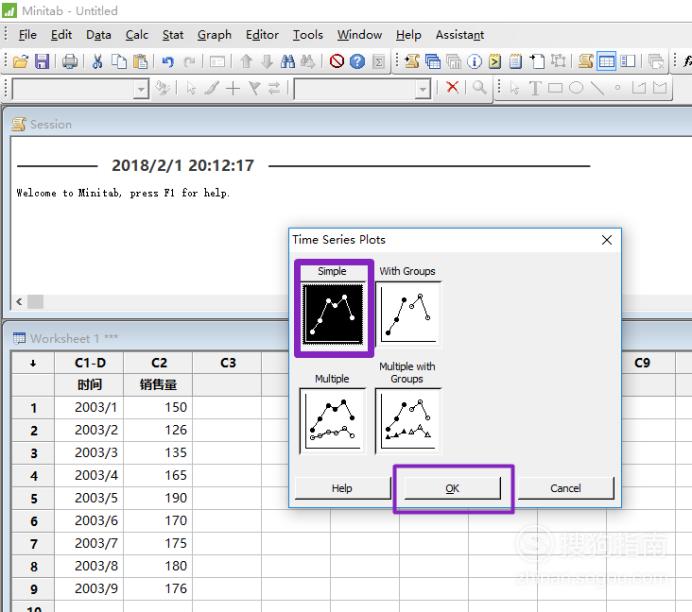This screenshot has width=692, height=612.
Task: Open the File menu
Action: [27, 35]
